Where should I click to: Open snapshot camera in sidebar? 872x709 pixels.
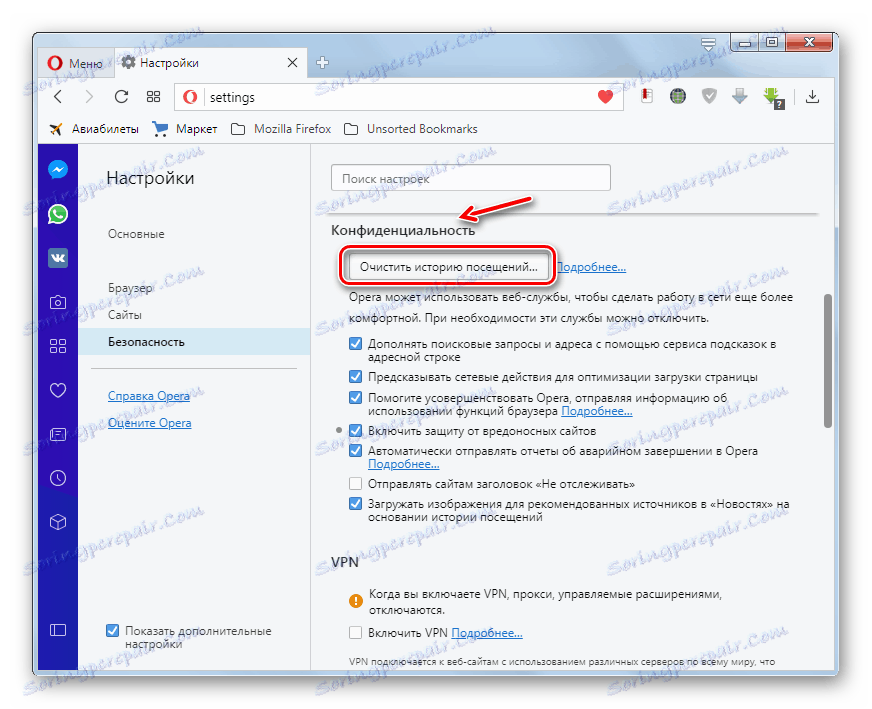point(58,302)
